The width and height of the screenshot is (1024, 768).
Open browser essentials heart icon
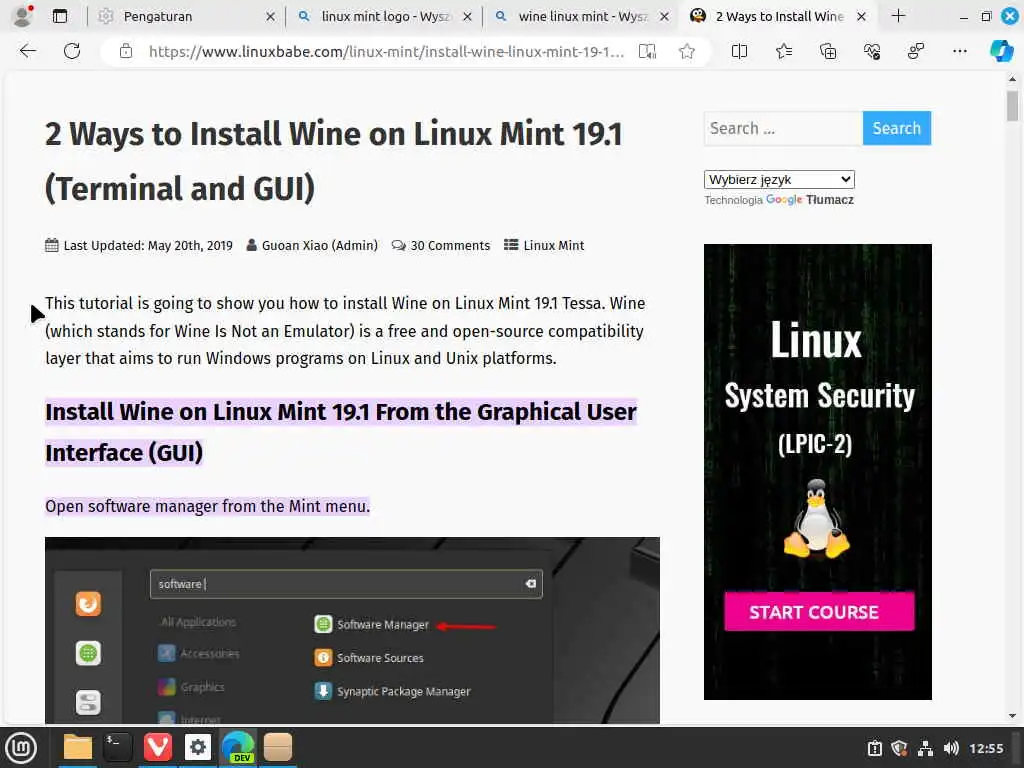(x=872, y=51)
